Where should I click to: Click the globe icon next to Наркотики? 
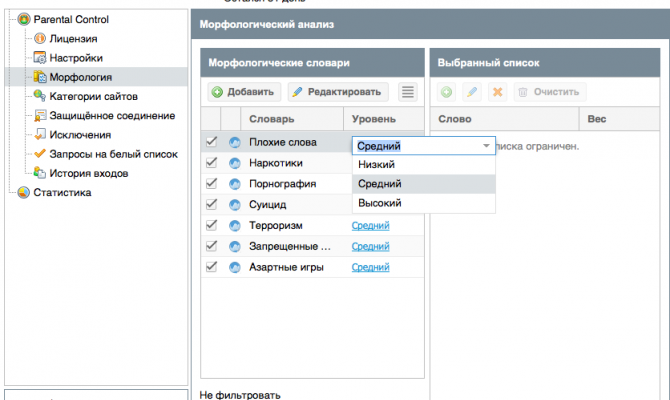point(235,163)
